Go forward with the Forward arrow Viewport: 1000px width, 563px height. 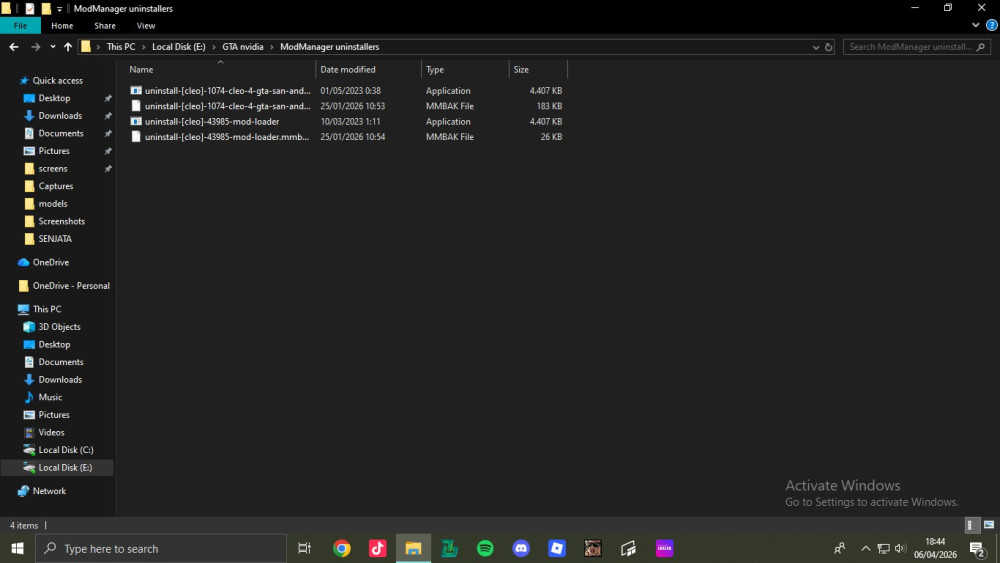(x=35, y=47)
